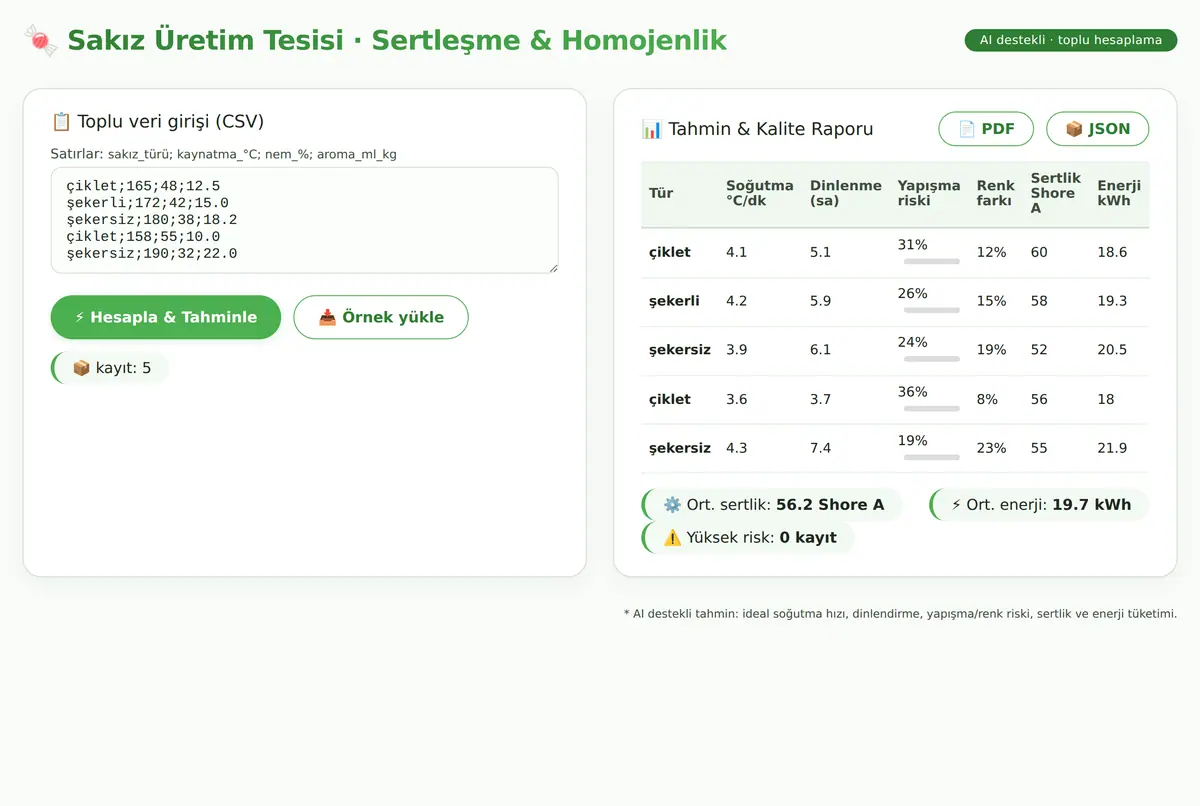
Task: Click the AI destekli tahmin footnote
Action: (x=900, y=614)
